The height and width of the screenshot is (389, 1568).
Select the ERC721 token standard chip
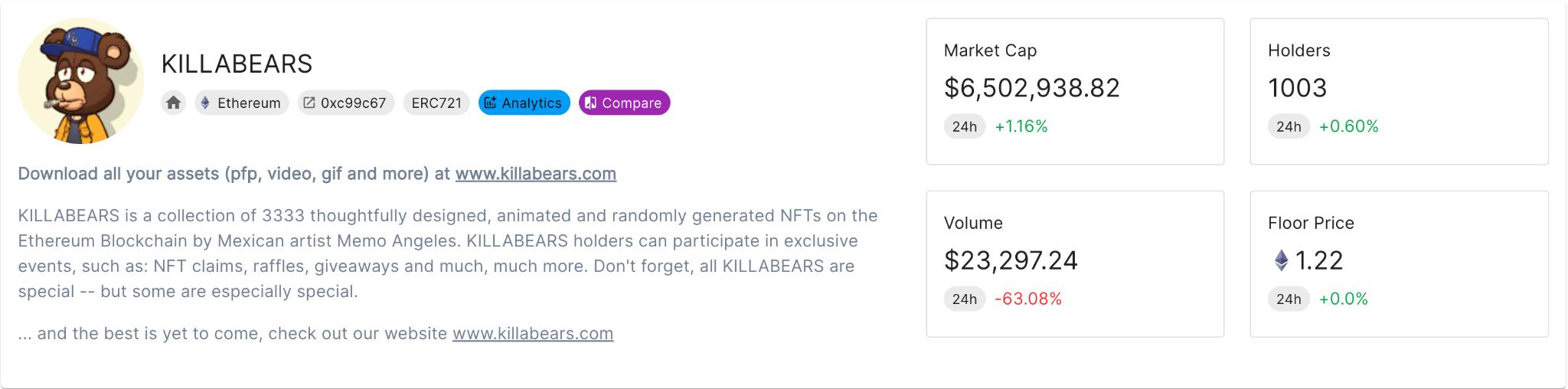(436, 103)
